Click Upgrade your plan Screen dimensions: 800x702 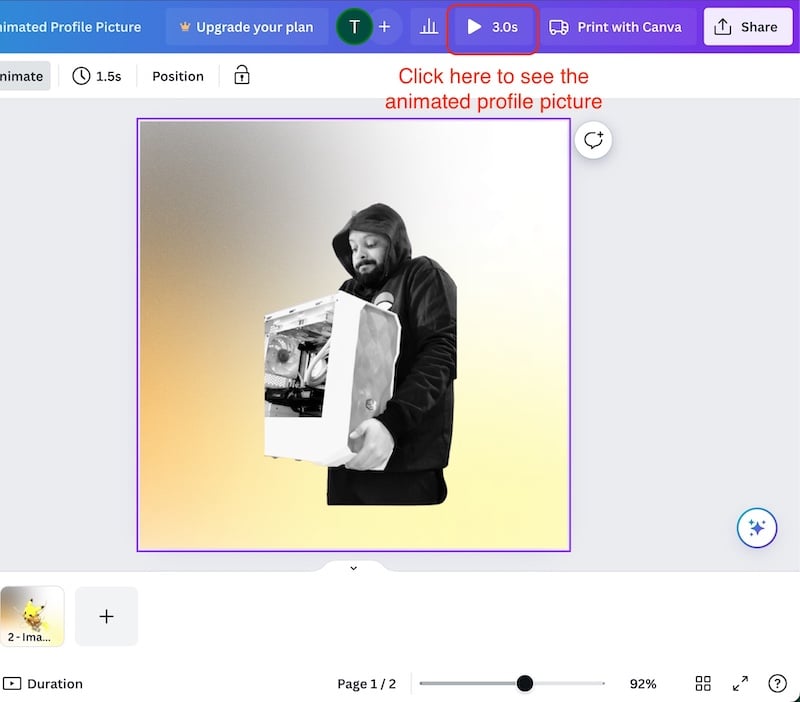point(247,27)
